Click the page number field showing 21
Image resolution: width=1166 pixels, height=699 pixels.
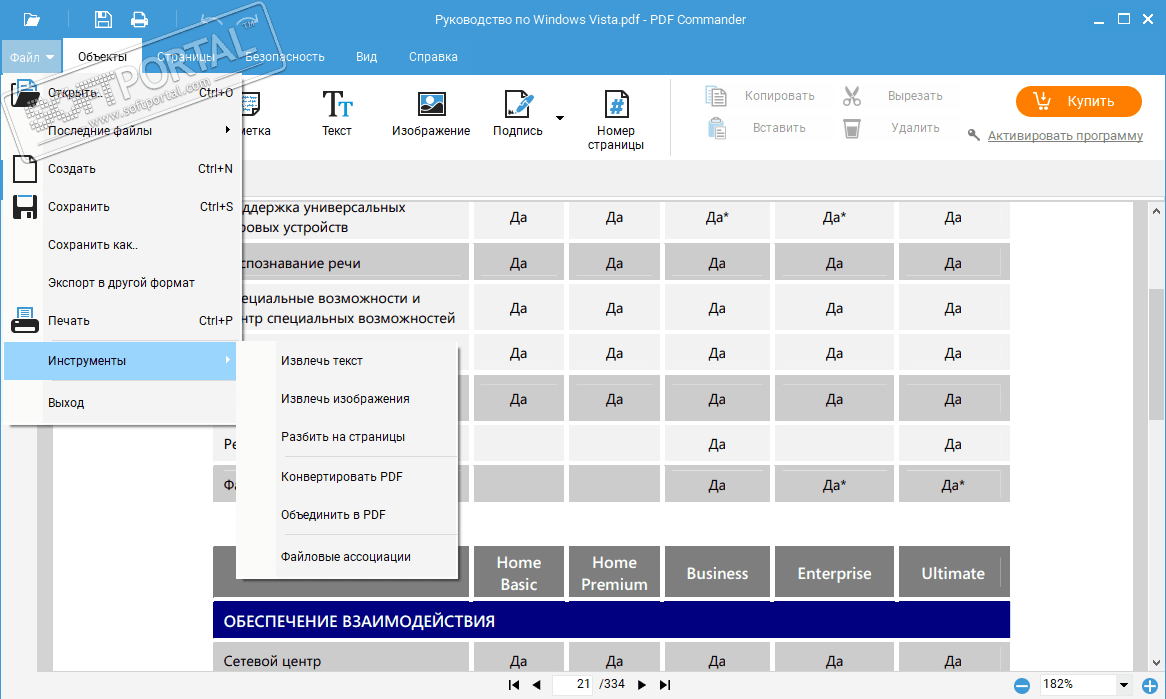(573, 684)
